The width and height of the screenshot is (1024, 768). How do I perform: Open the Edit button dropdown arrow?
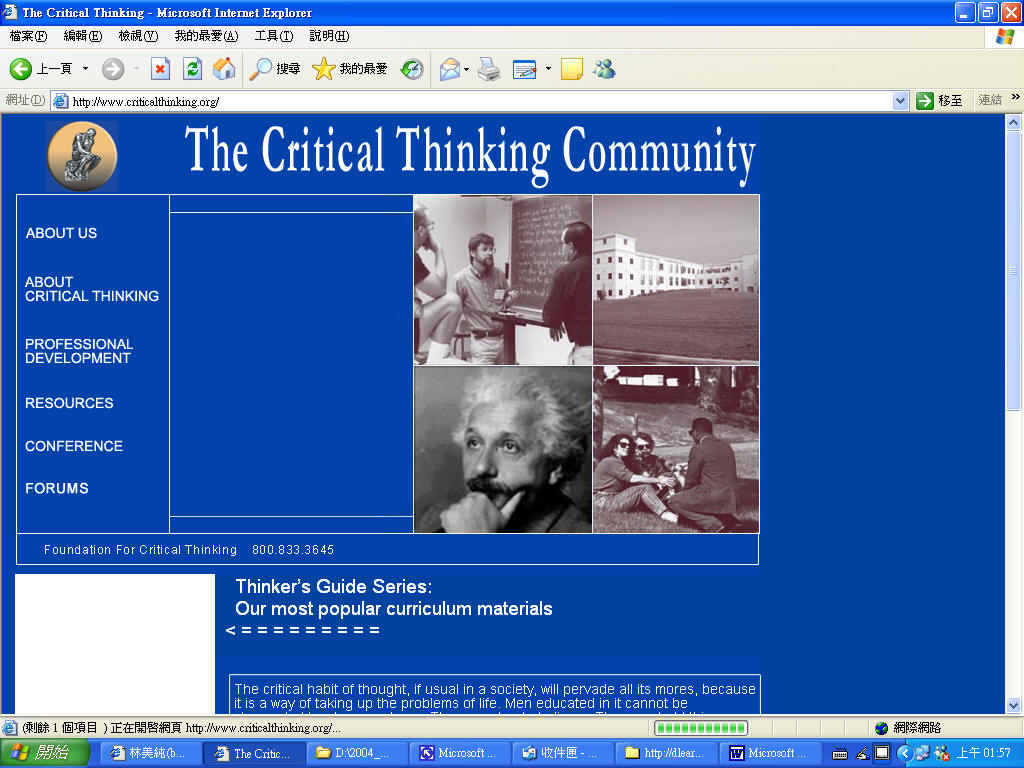[548, 69]
